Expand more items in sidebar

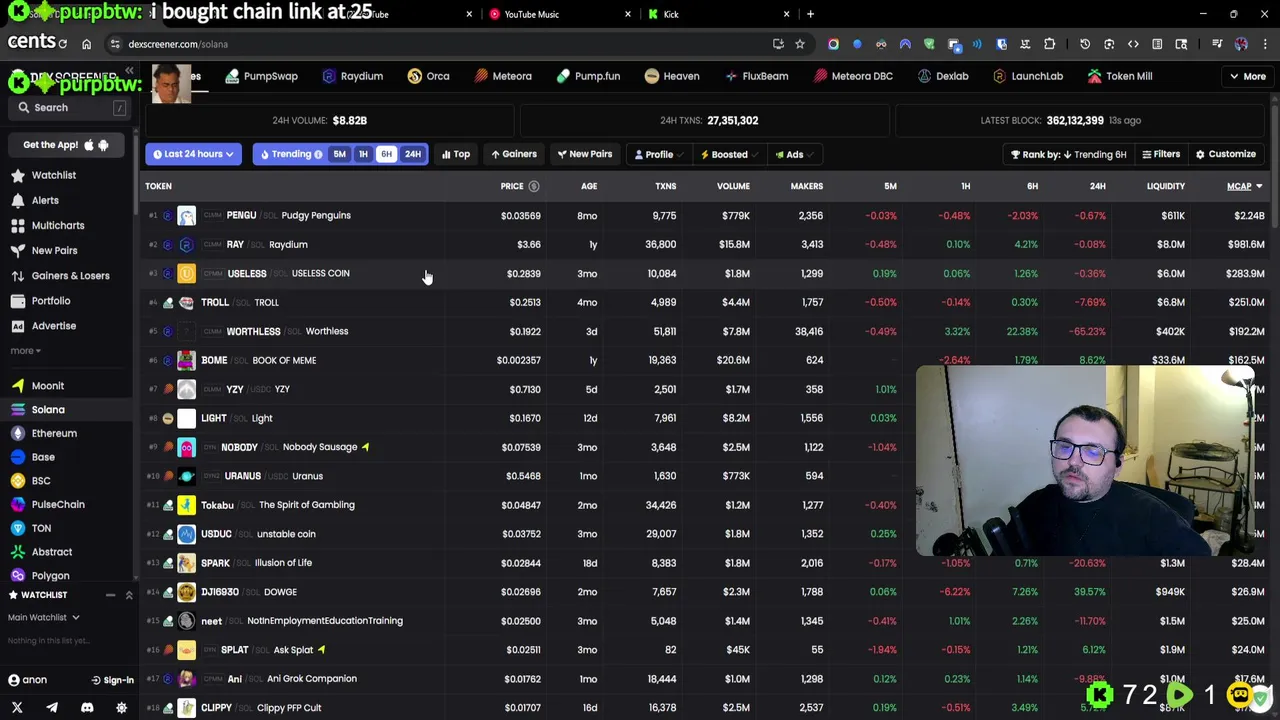(26, 351)
